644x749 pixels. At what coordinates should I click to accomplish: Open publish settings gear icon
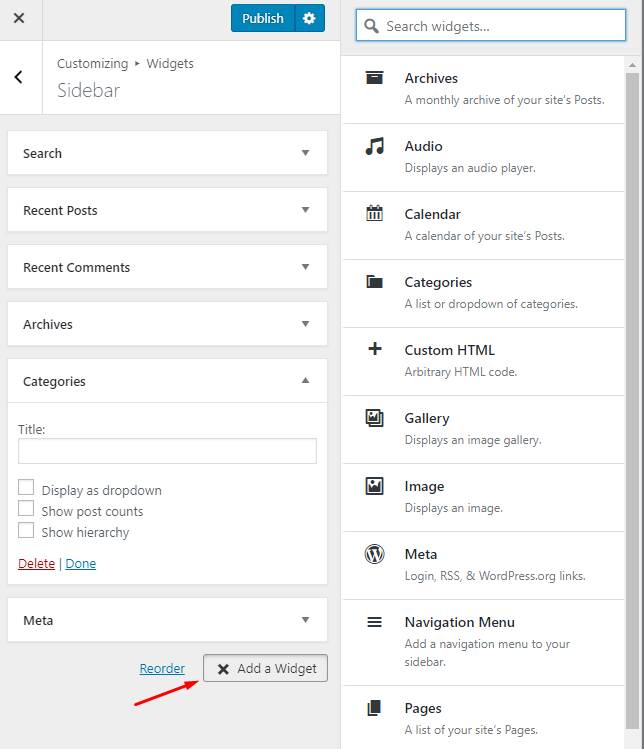click(x=310, y=18)
